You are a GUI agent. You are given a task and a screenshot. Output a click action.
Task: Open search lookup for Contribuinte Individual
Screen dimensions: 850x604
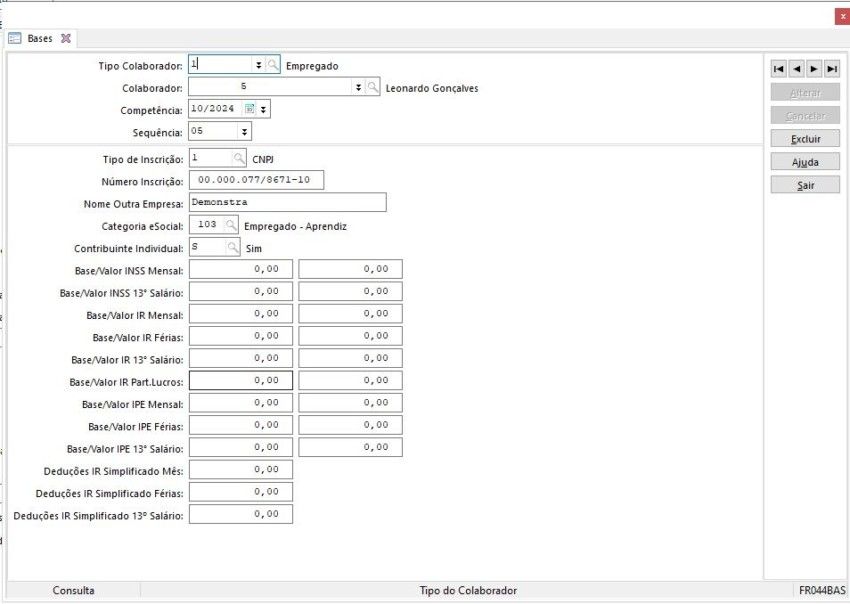[x=233, y=248]
